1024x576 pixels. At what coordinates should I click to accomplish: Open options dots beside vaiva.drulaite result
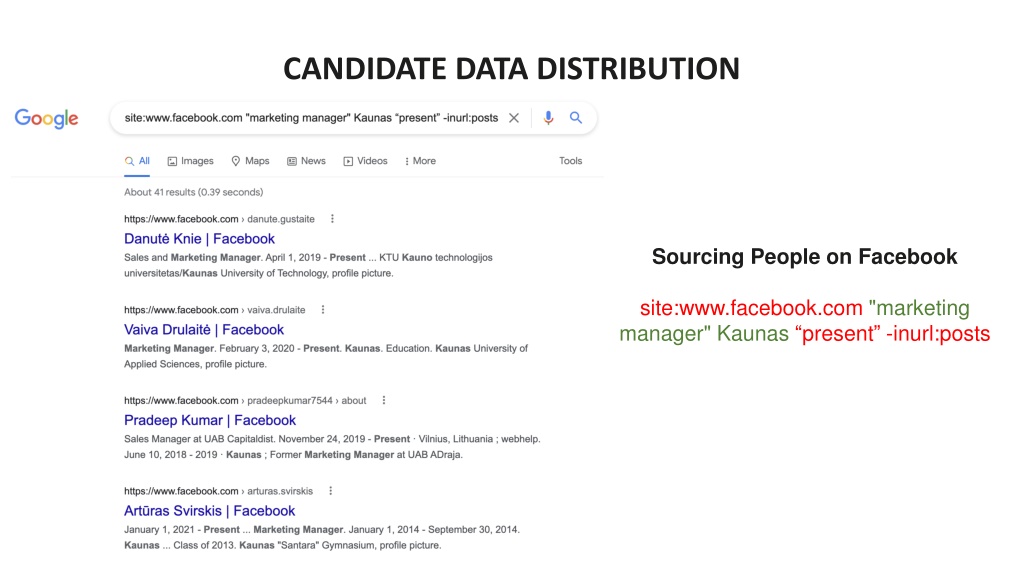tap(323, 310)
